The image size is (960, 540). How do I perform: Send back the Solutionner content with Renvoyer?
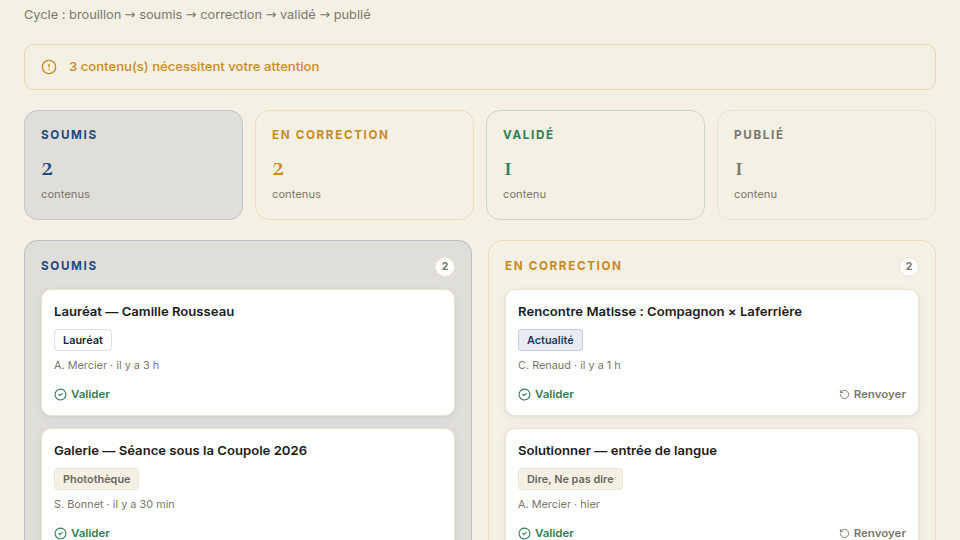(x=872, y=533)
